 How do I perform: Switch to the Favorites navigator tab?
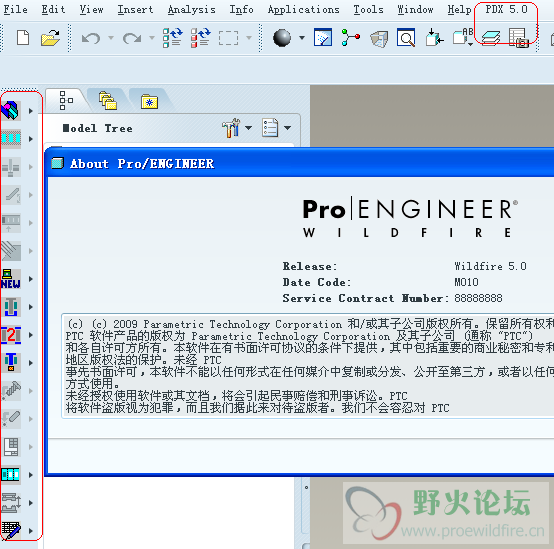(149, 101)
